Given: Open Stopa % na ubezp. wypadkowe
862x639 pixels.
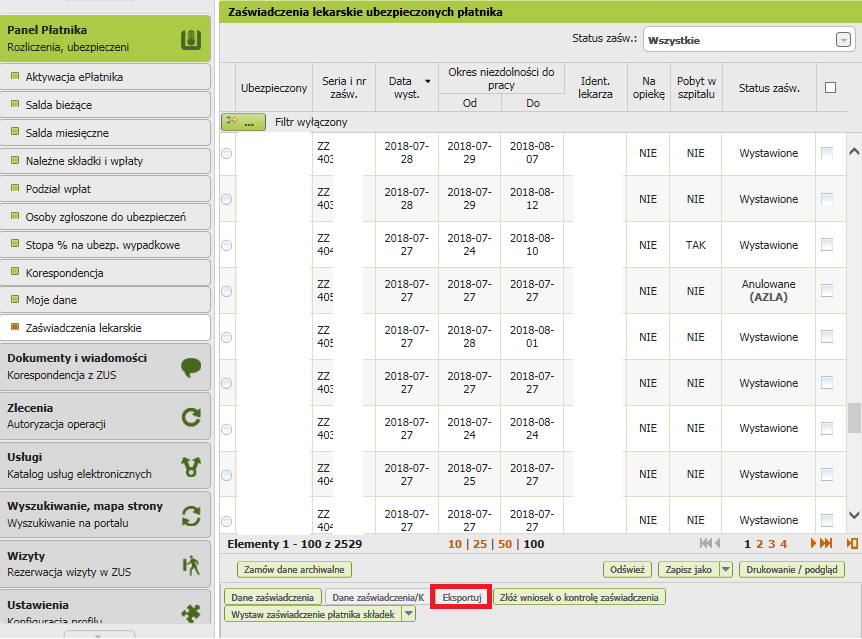Looking at the screenshot, I should click(x=105, y=245).
